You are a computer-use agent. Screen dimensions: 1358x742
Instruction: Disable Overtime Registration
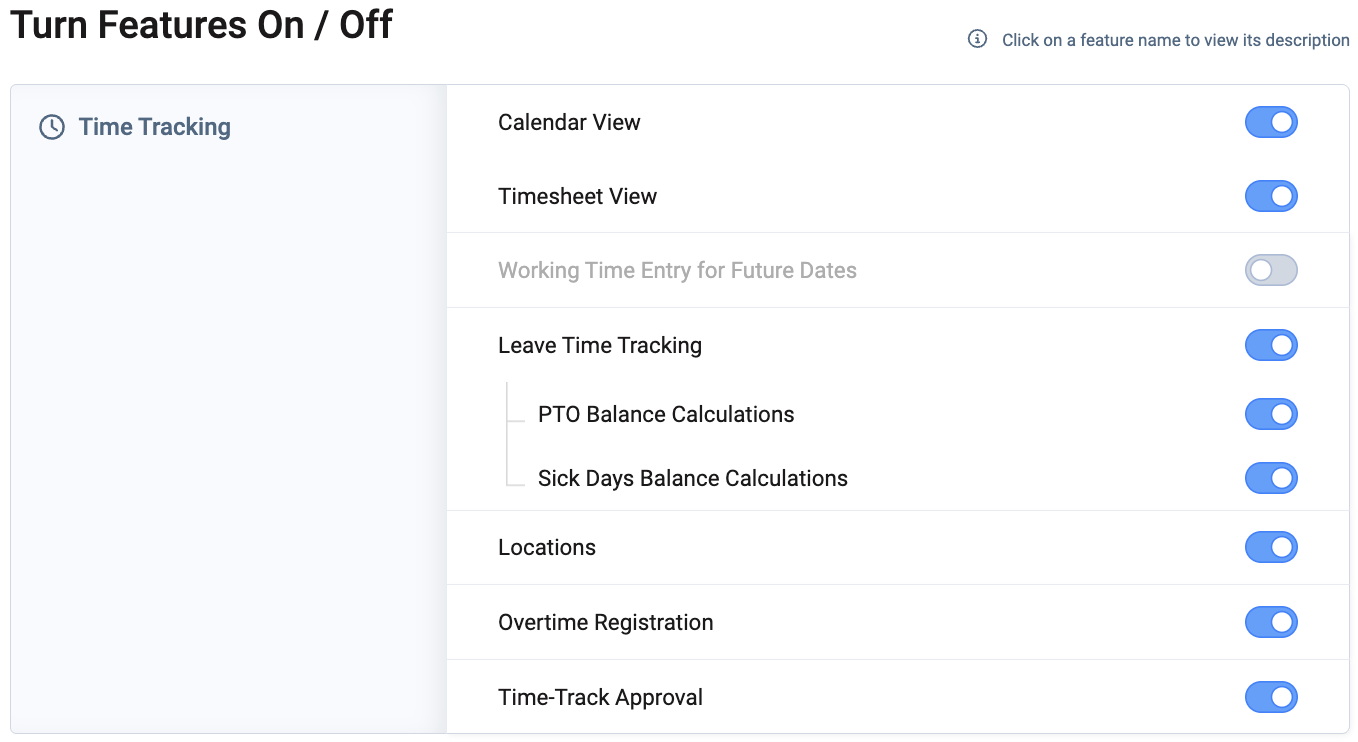1271,622
